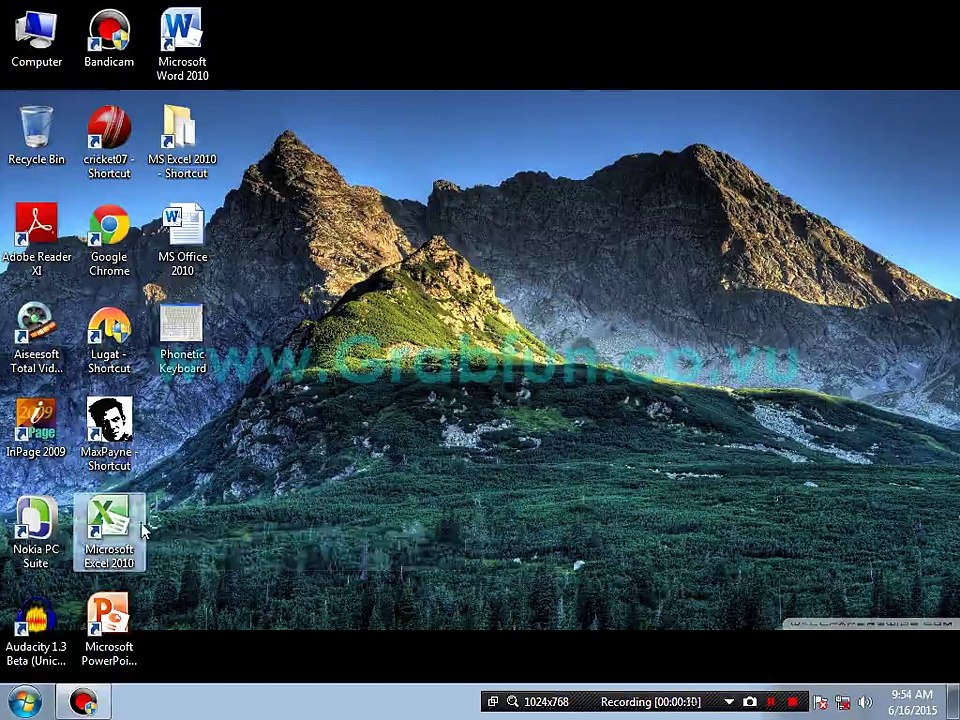960x720 pixels.
Task: Click the 1024x768 resolution text
Action: click(546, 702)
